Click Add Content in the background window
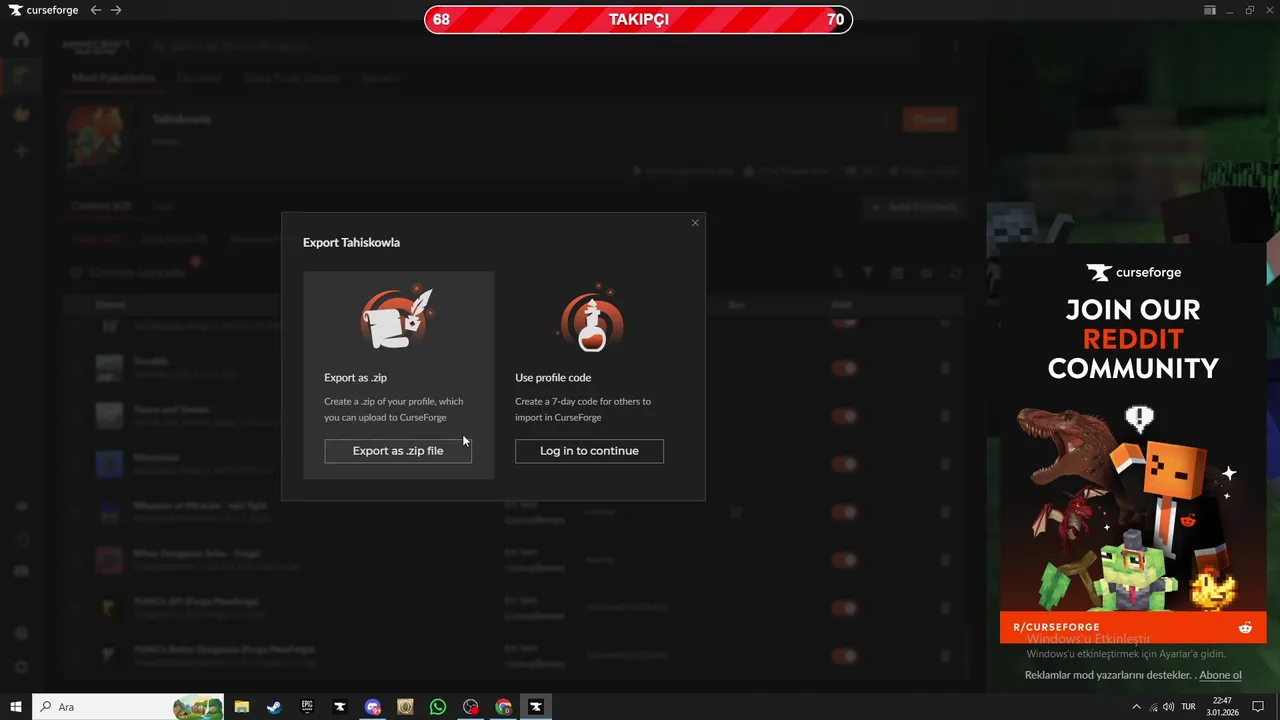Screen dimensions: 1280x720 click(x=914, y=208)
